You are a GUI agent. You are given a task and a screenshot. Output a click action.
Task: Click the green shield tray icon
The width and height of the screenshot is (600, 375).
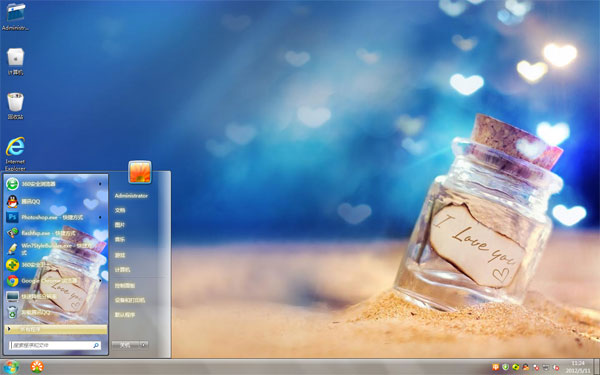(505, 367)
